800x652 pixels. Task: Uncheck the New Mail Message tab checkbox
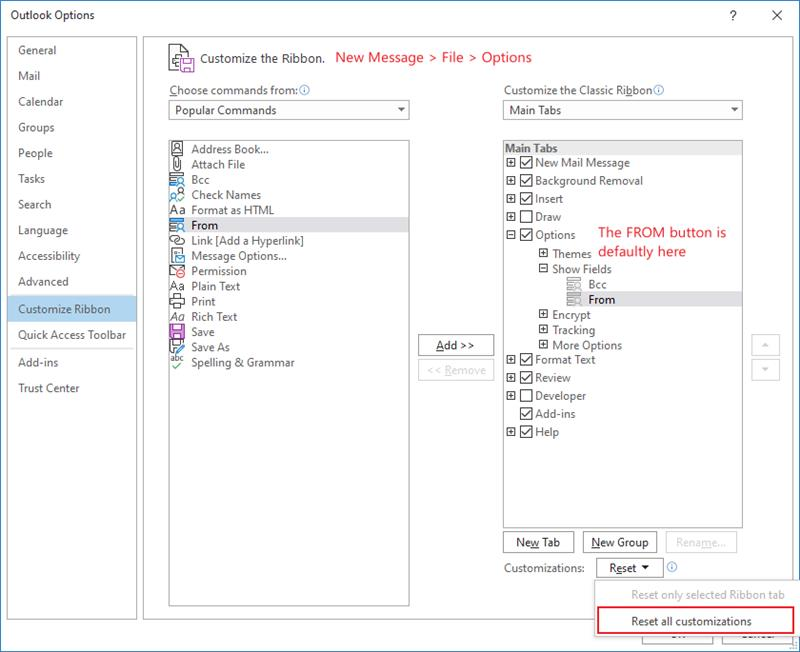tap(526, 163)
